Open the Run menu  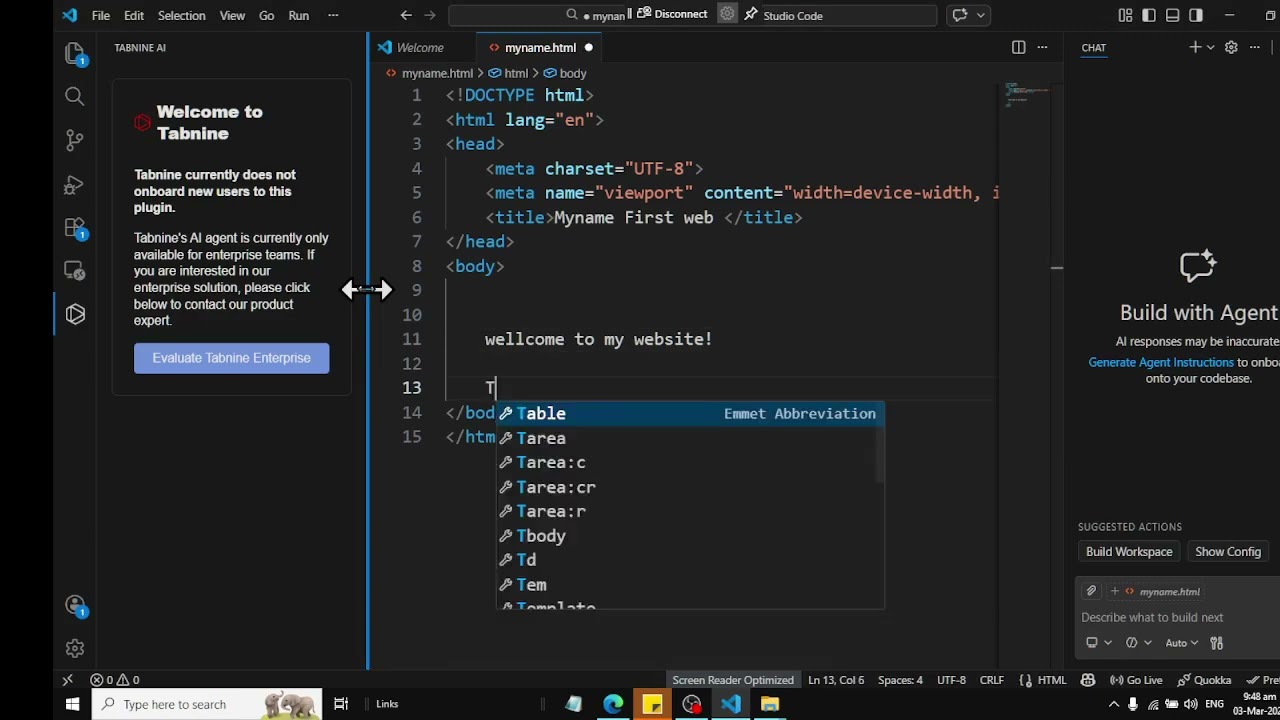[x=298, y=15]
